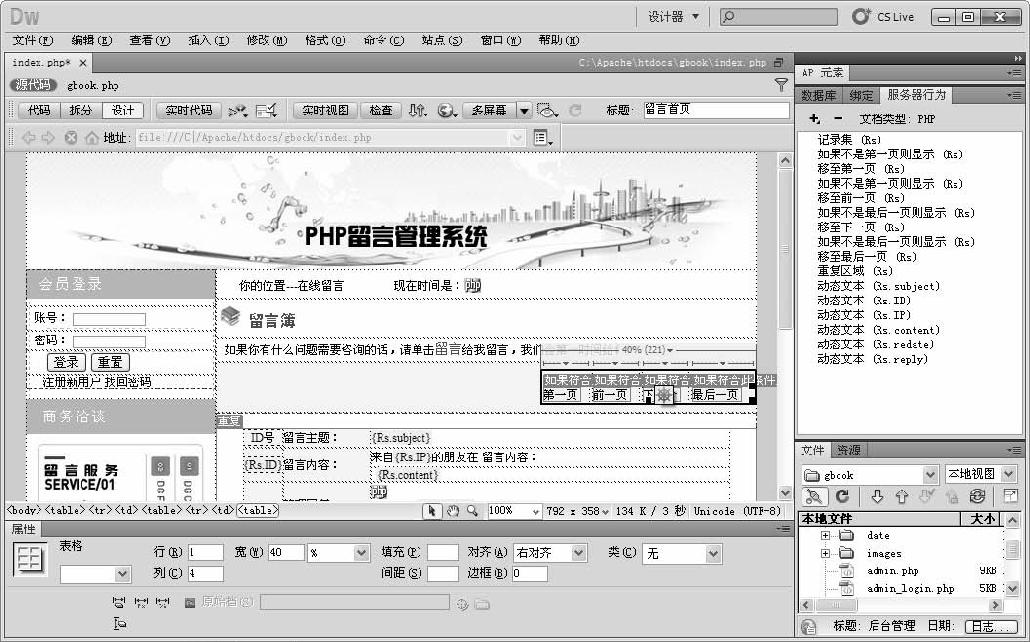This screenshot has width=1030, height=642.
Task: Click the table icon in Properties panel
Action: [30, 559]
